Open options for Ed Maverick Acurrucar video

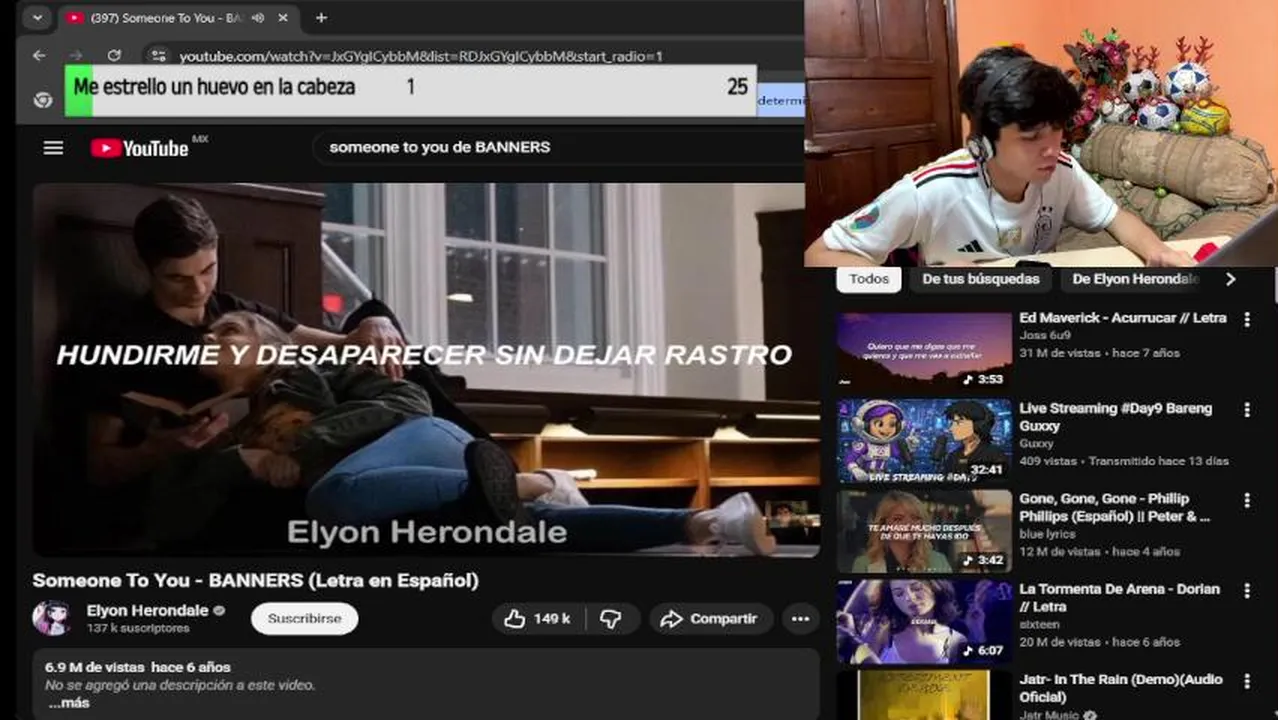tap(1246, 320)
